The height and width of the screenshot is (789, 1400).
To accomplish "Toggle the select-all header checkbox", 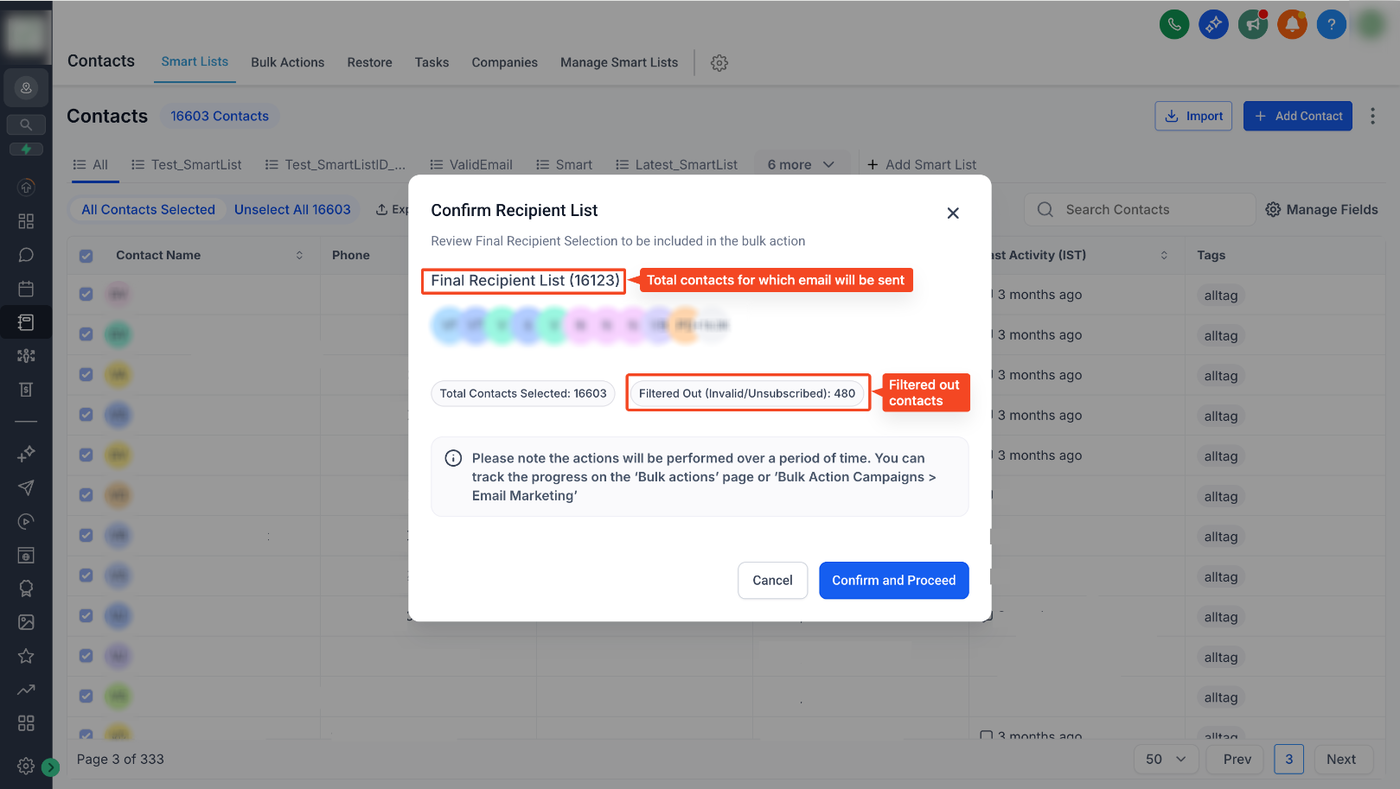I will pyautogui.click(x=86, y=256).
